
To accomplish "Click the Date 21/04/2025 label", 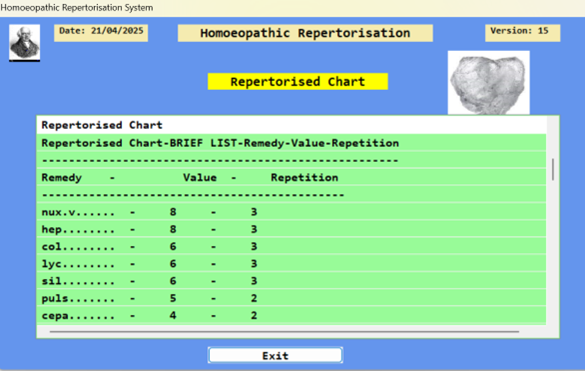I will [101, 32].
